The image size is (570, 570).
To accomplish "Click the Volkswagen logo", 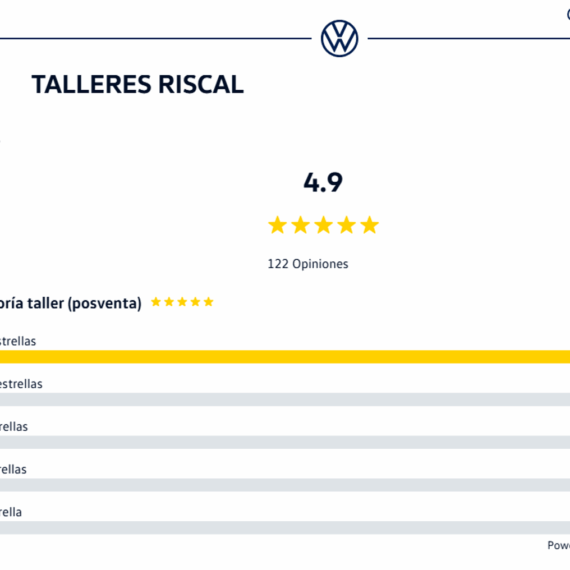I will click(340, 39).
